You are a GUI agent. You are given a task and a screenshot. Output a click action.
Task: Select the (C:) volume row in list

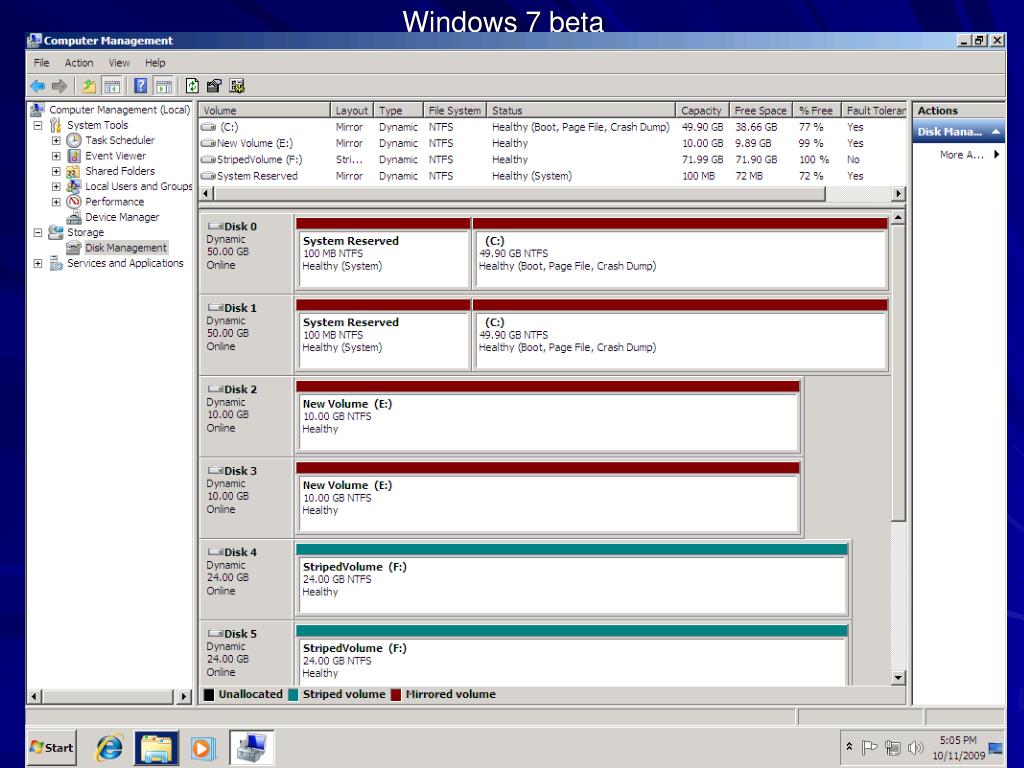click(x=553, y=127)
